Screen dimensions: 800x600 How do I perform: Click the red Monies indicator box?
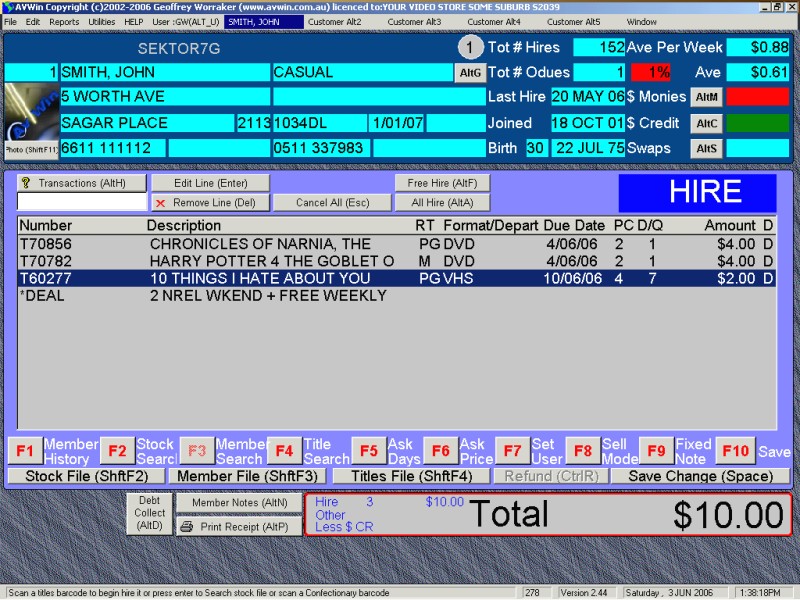tap(757, 97)
